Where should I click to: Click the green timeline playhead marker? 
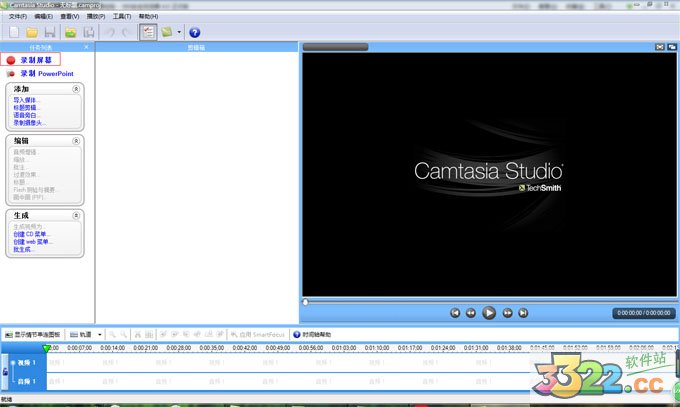(46, 348)
